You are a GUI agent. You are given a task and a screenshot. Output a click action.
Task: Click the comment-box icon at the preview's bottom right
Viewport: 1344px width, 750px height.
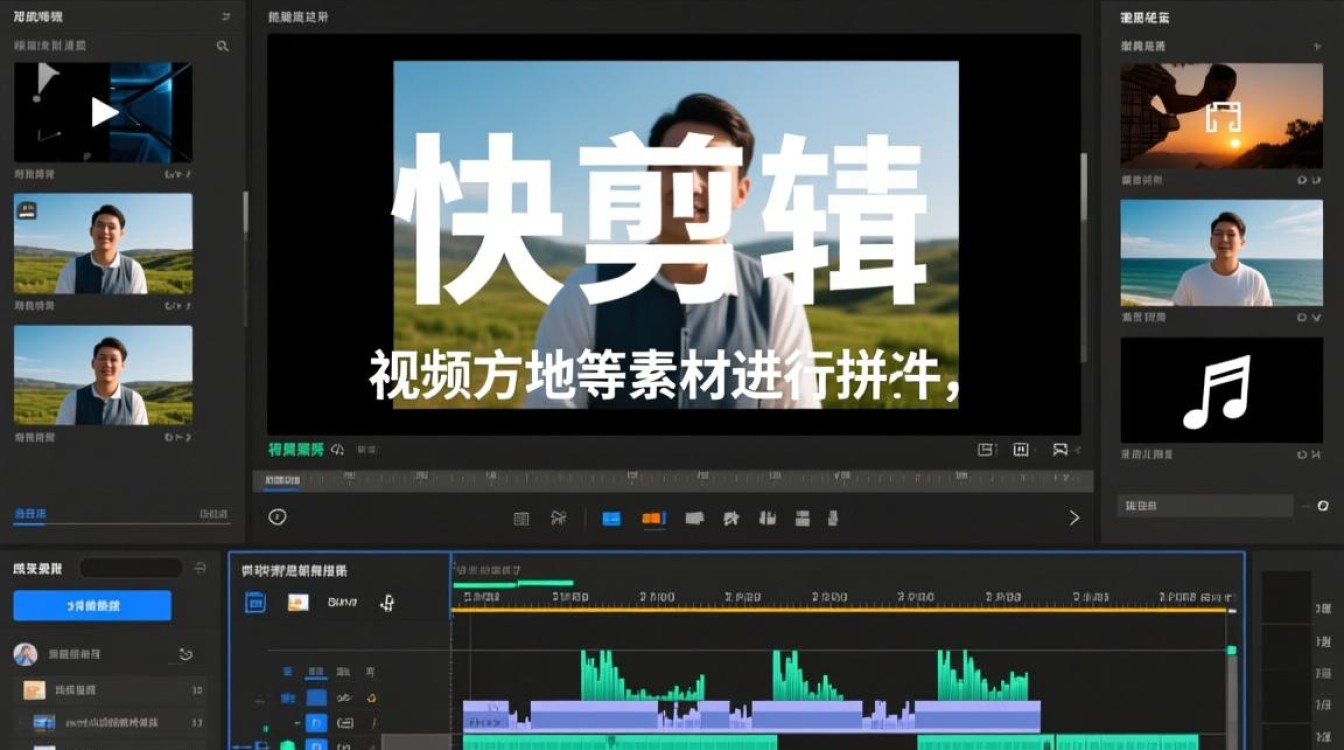click(x=1061, y=450)
